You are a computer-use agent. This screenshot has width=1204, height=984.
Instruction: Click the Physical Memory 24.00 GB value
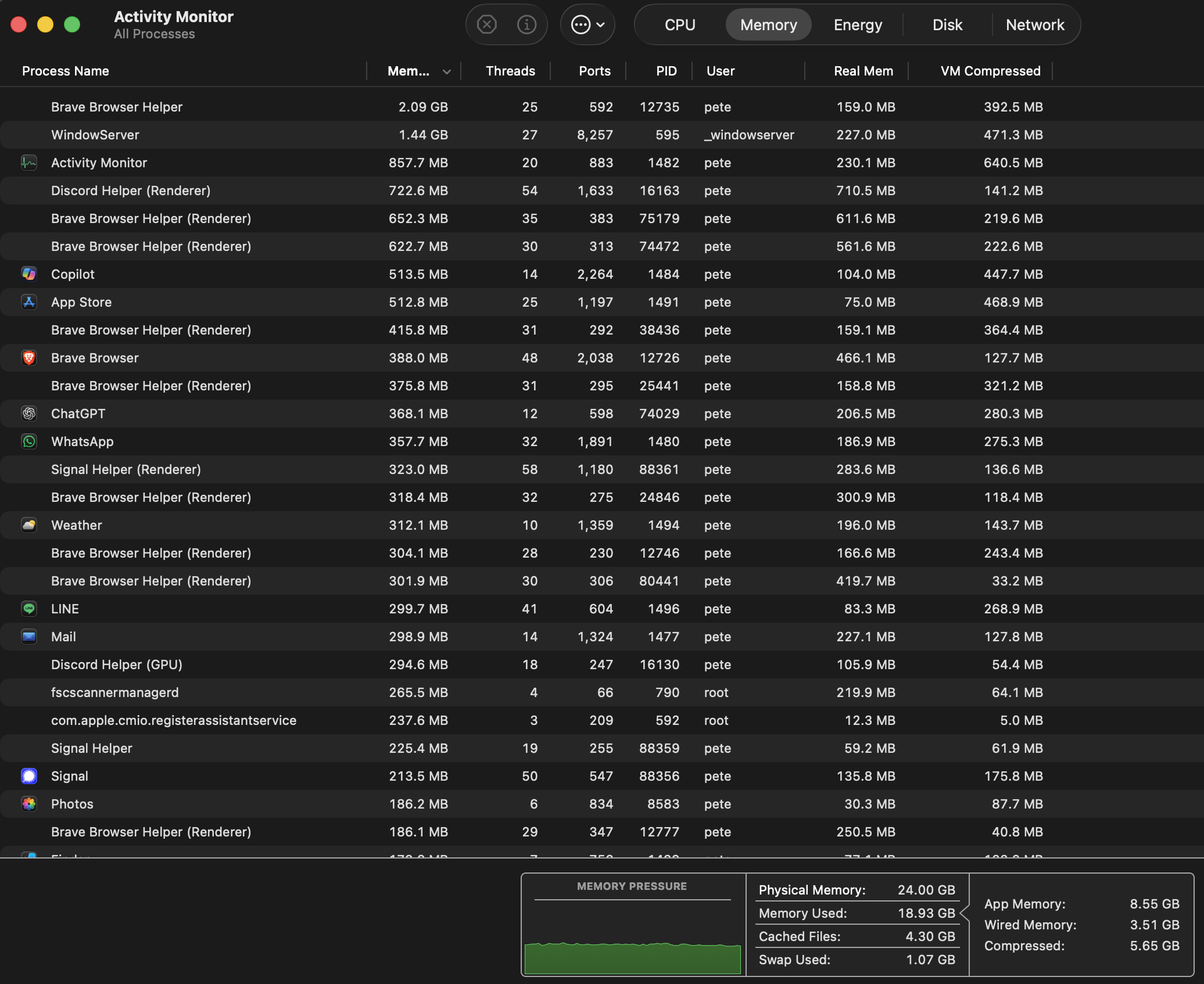point(926,890)
